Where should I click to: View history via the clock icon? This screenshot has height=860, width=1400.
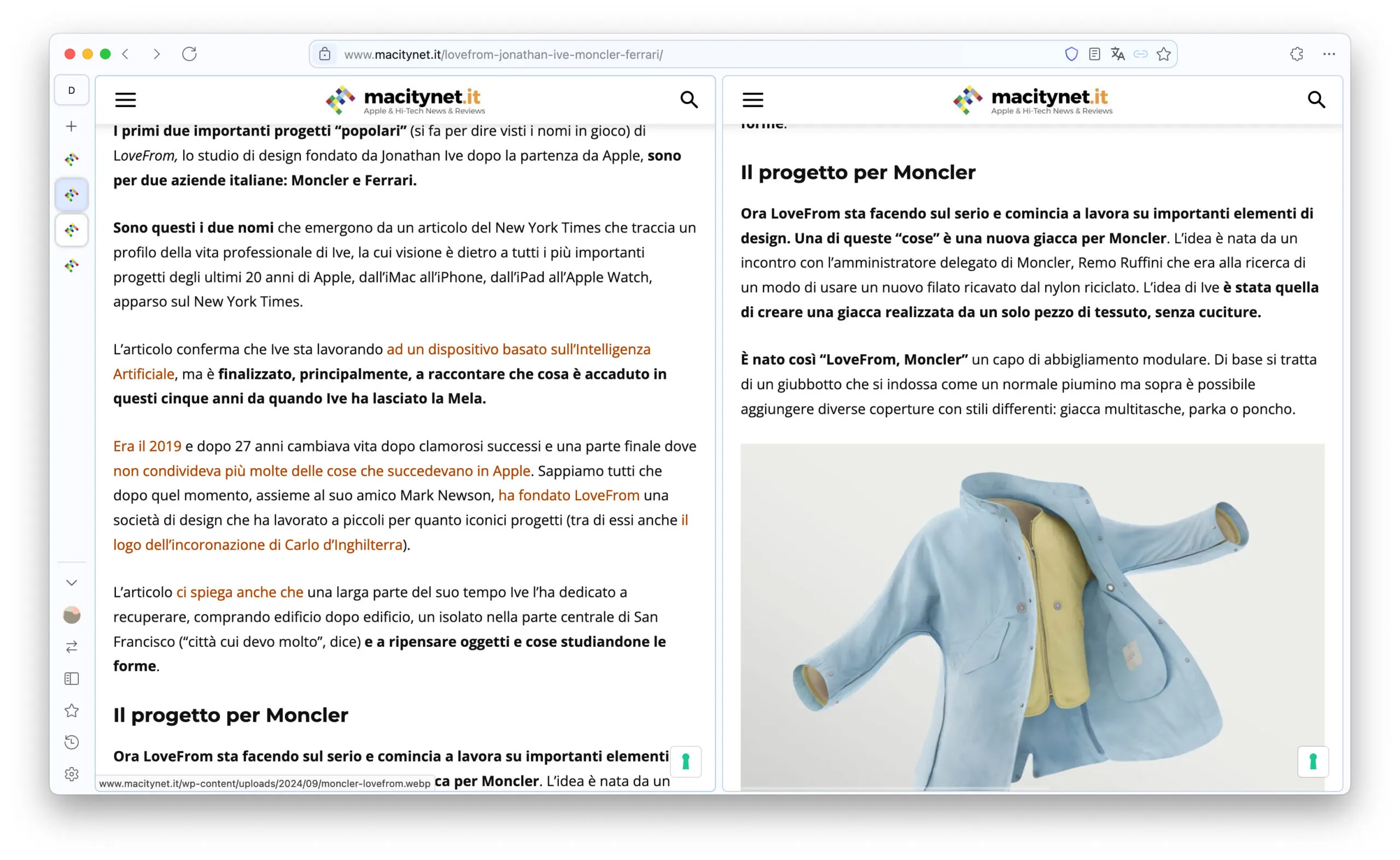[72, 742]
